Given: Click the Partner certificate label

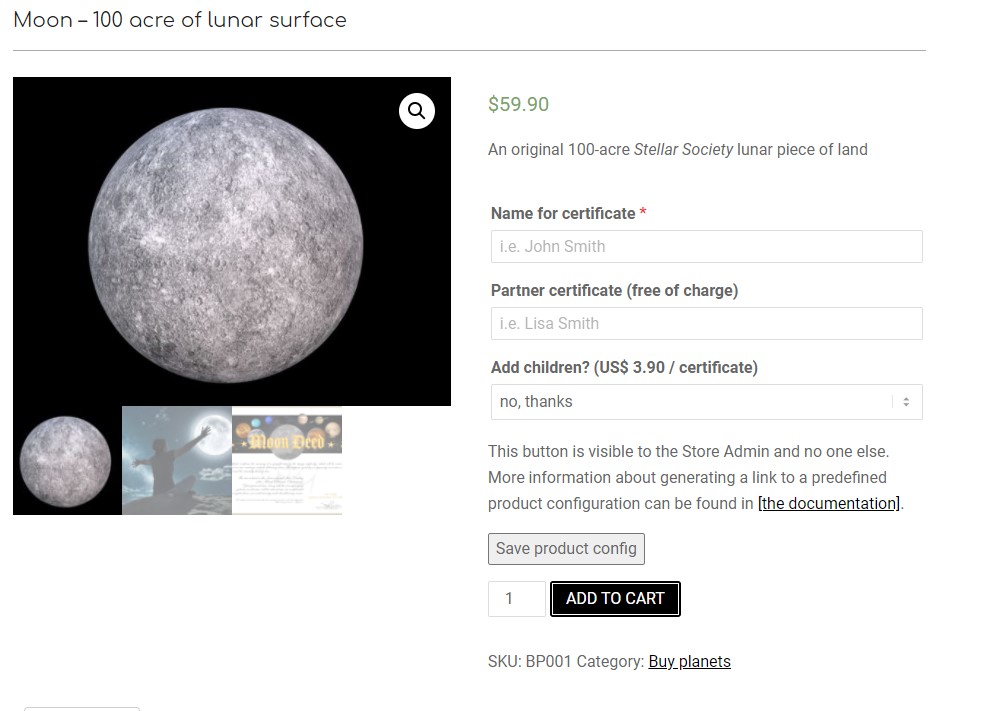Looking at the screenshot, I should tap(614, 291).
